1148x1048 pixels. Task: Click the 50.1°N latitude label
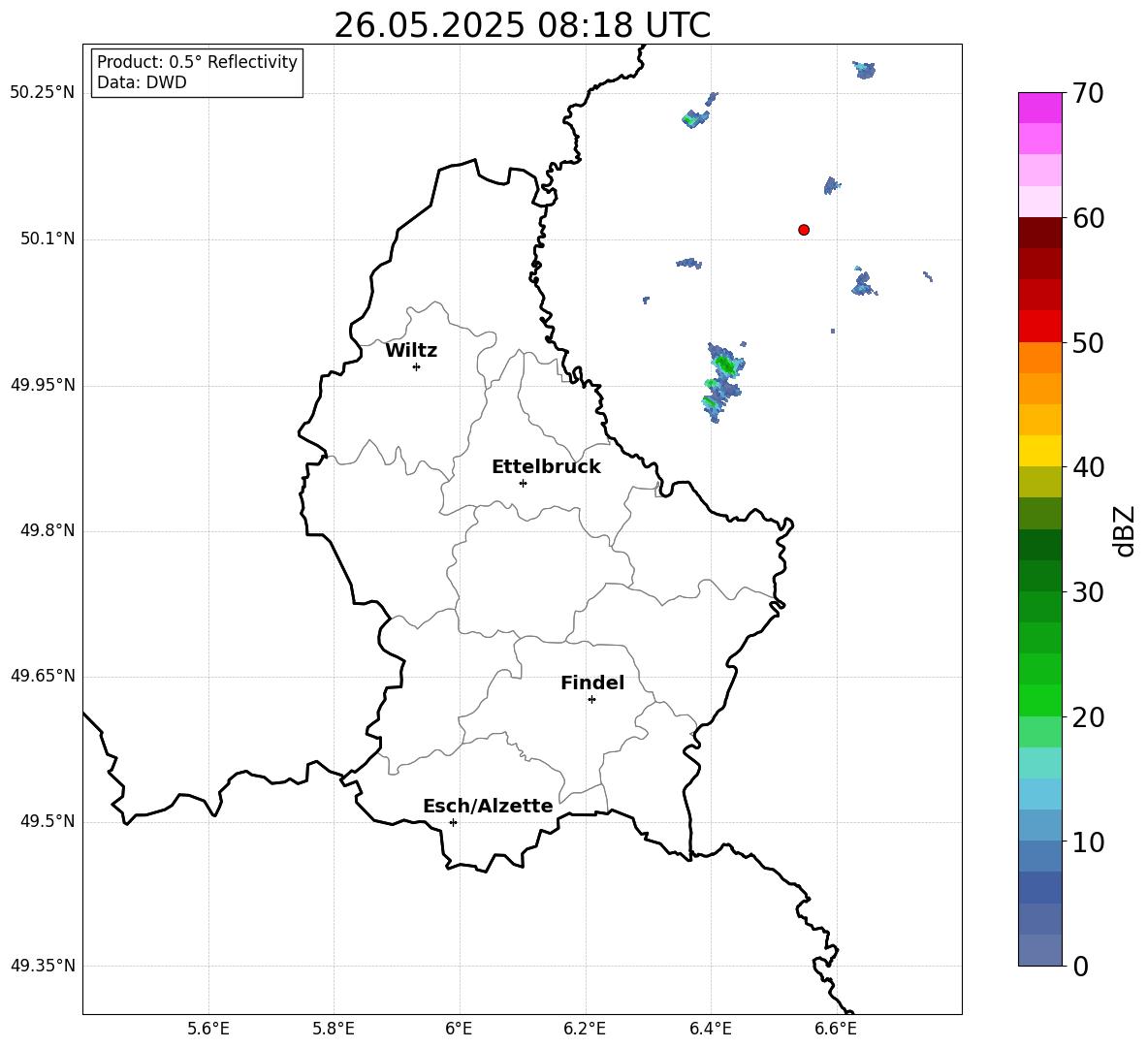coord(47,239)
